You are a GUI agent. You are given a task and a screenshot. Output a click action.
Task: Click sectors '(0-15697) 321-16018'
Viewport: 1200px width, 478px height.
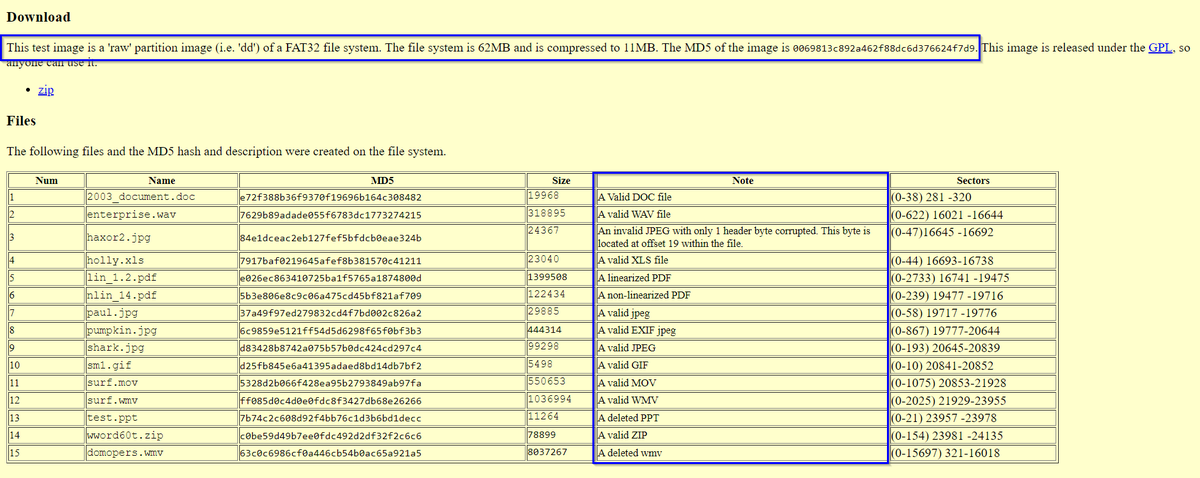pos(948,454)
